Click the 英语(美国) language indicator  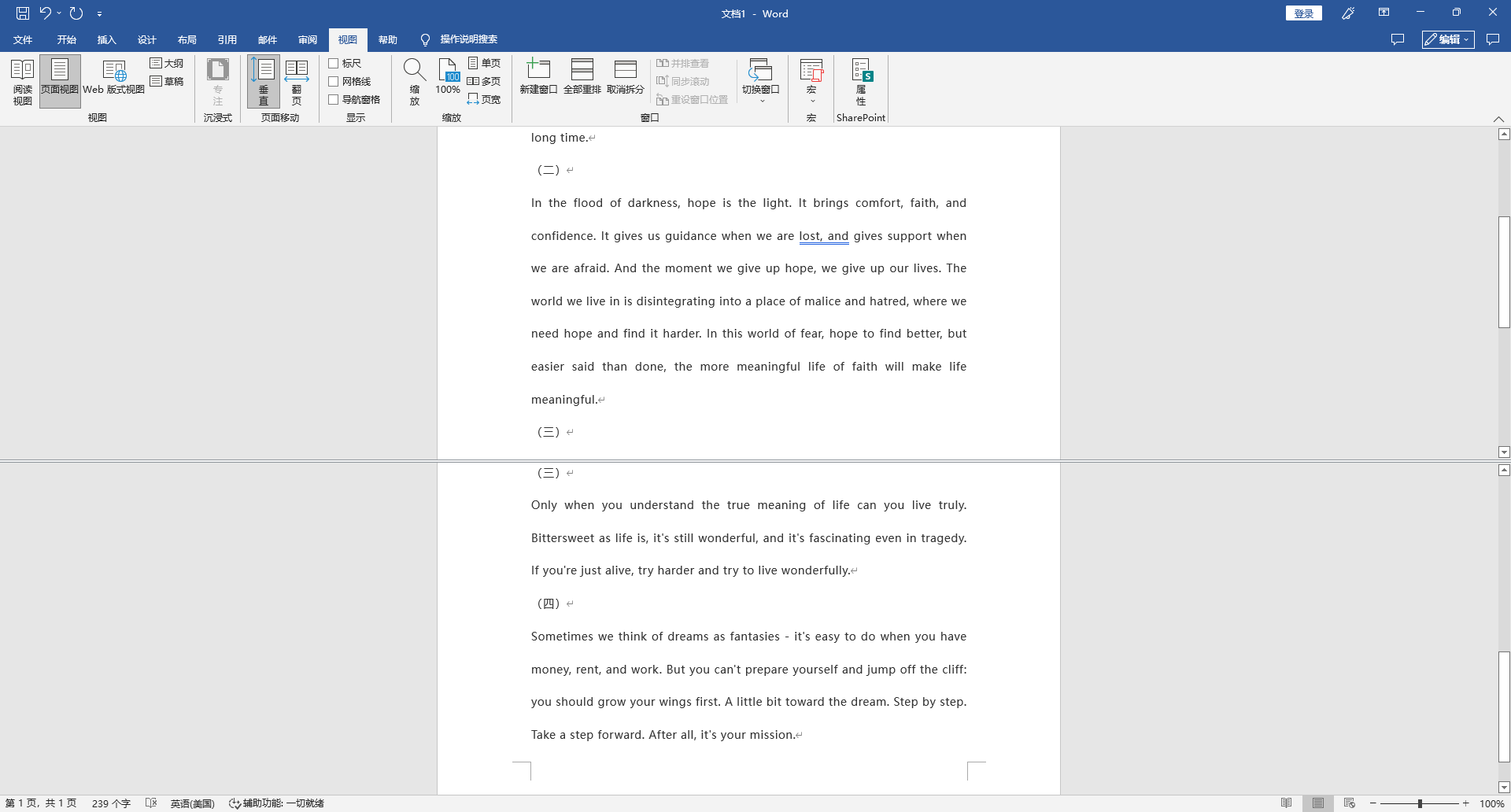click(192, 803)
